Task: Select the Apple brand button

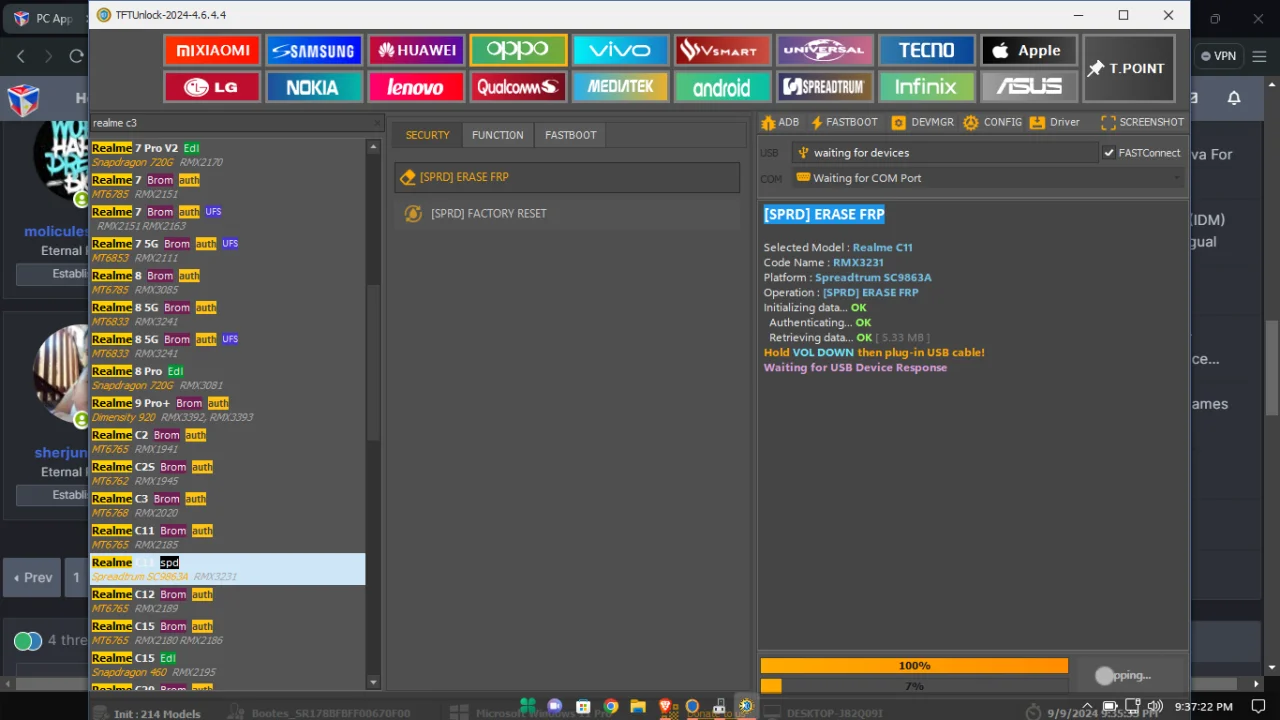Action: [x=1029, y=50]
